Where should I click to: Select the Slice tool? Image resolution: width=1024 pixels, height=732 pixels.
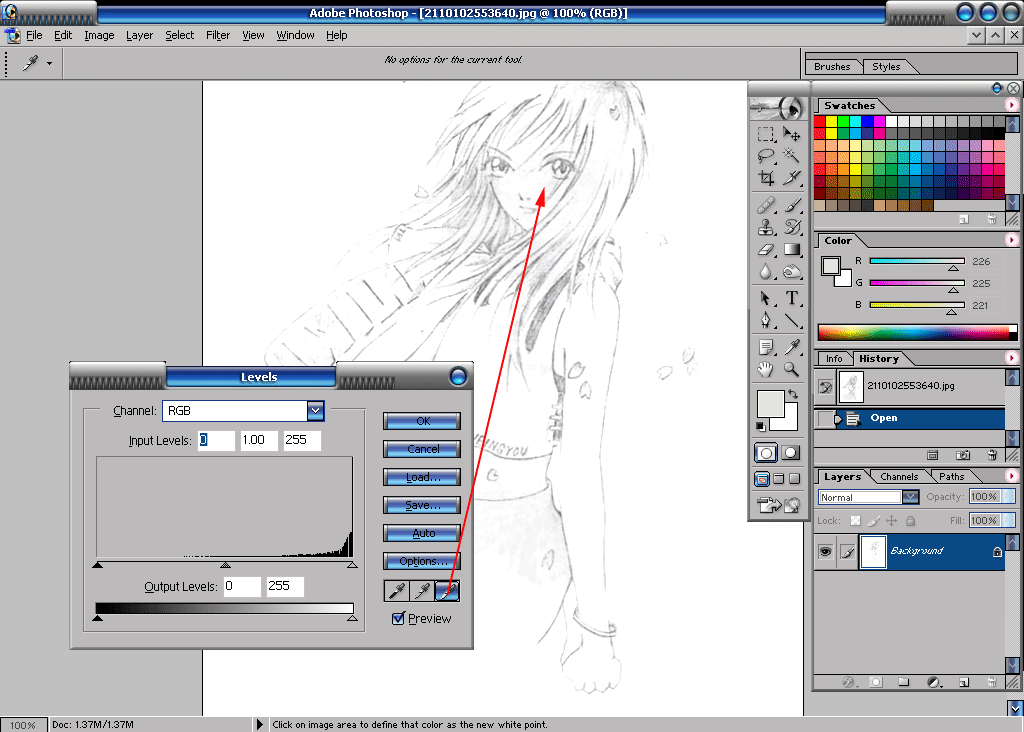click(792, 178)
